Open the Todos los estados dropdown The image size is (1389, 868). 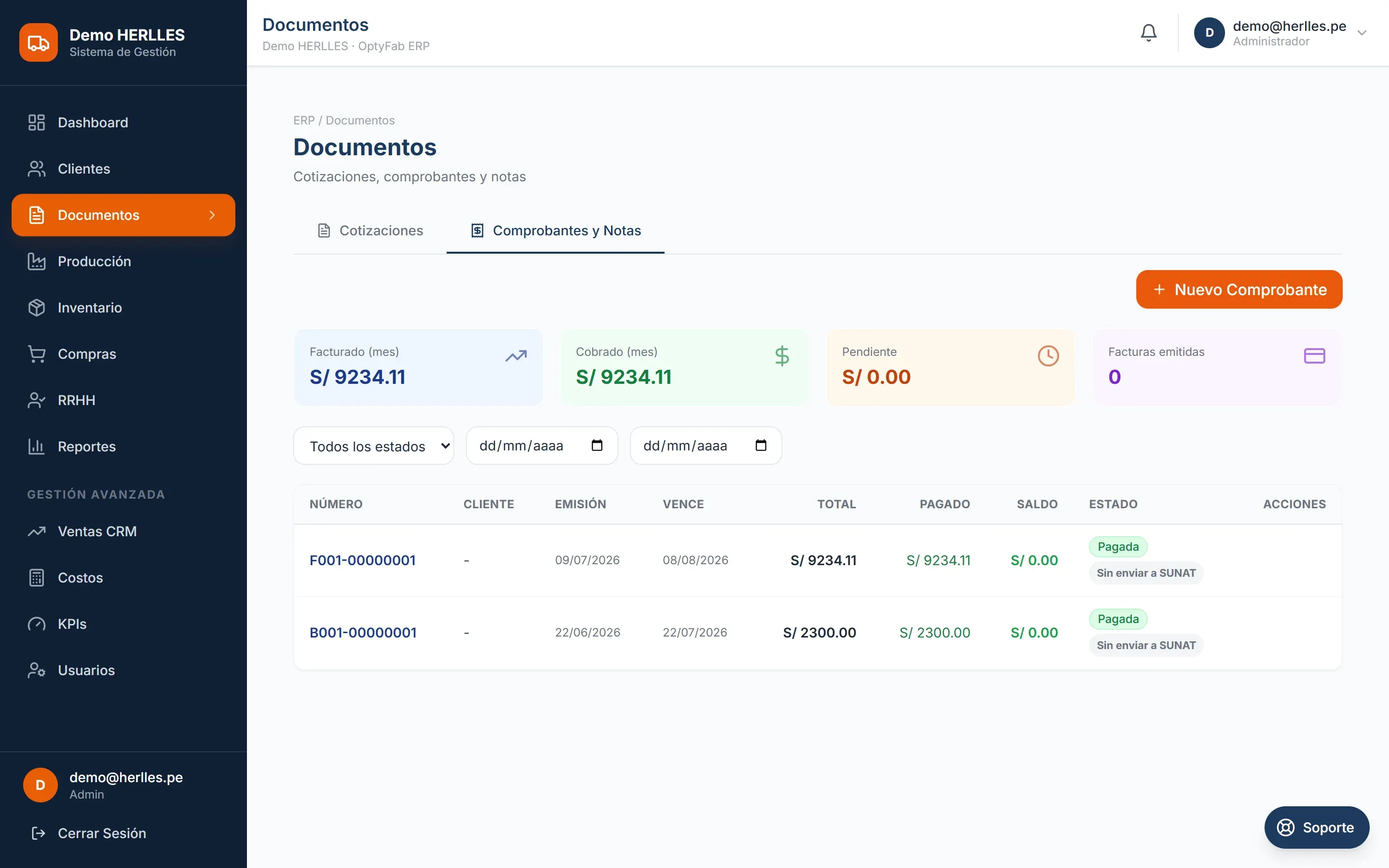pyautogui.click(x=374, y=446)
